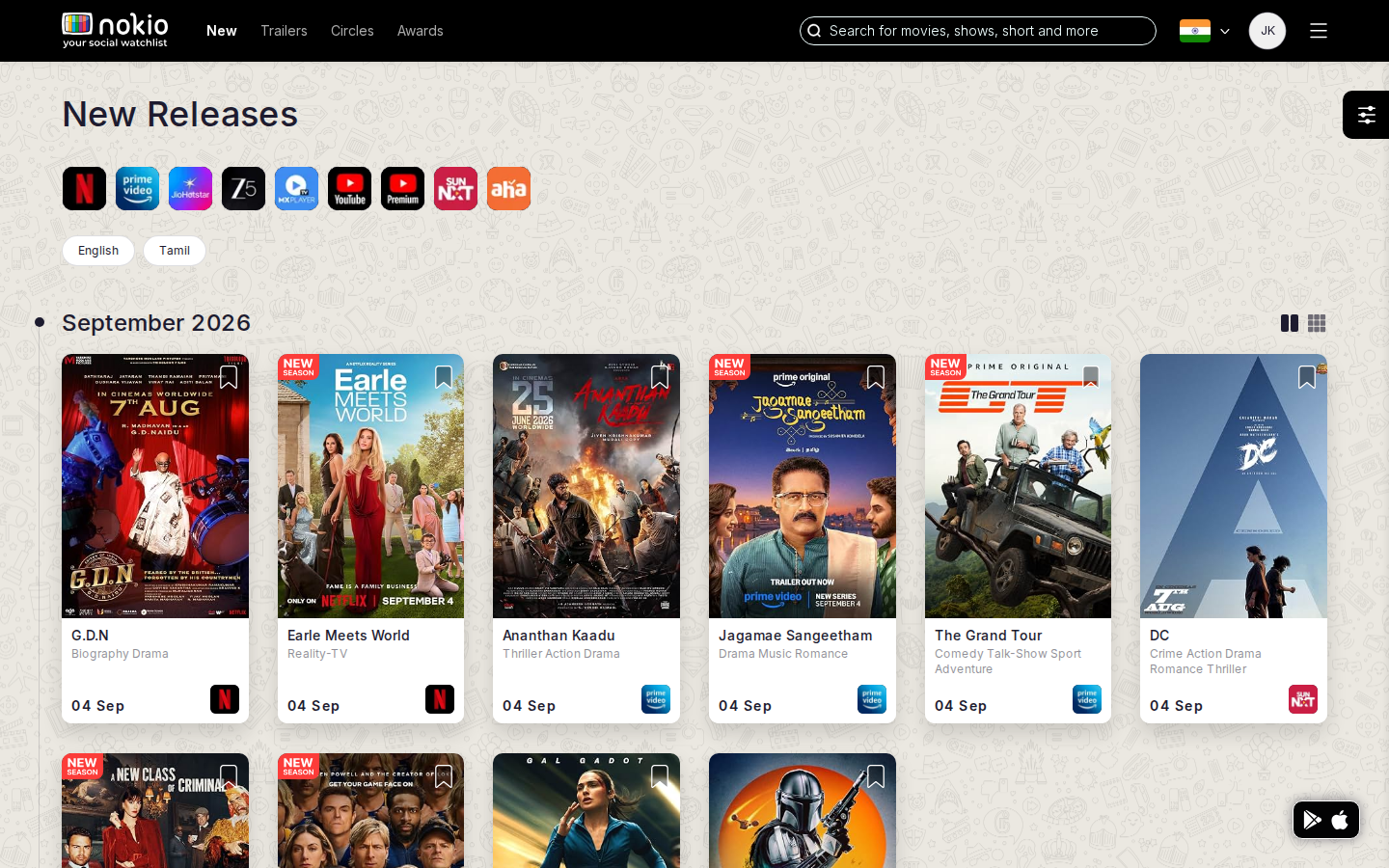Click 04 Sep date on DC card
1389x868 pixels.
(1176, 706)
